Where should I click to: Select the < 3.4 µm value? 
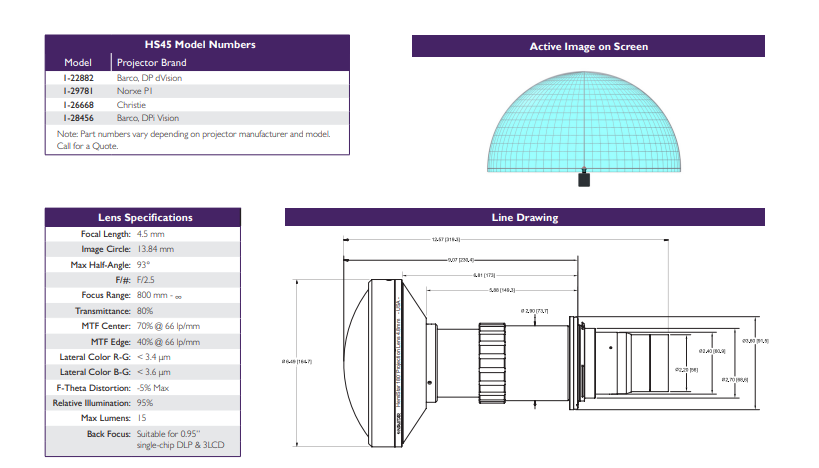(154, 357)
